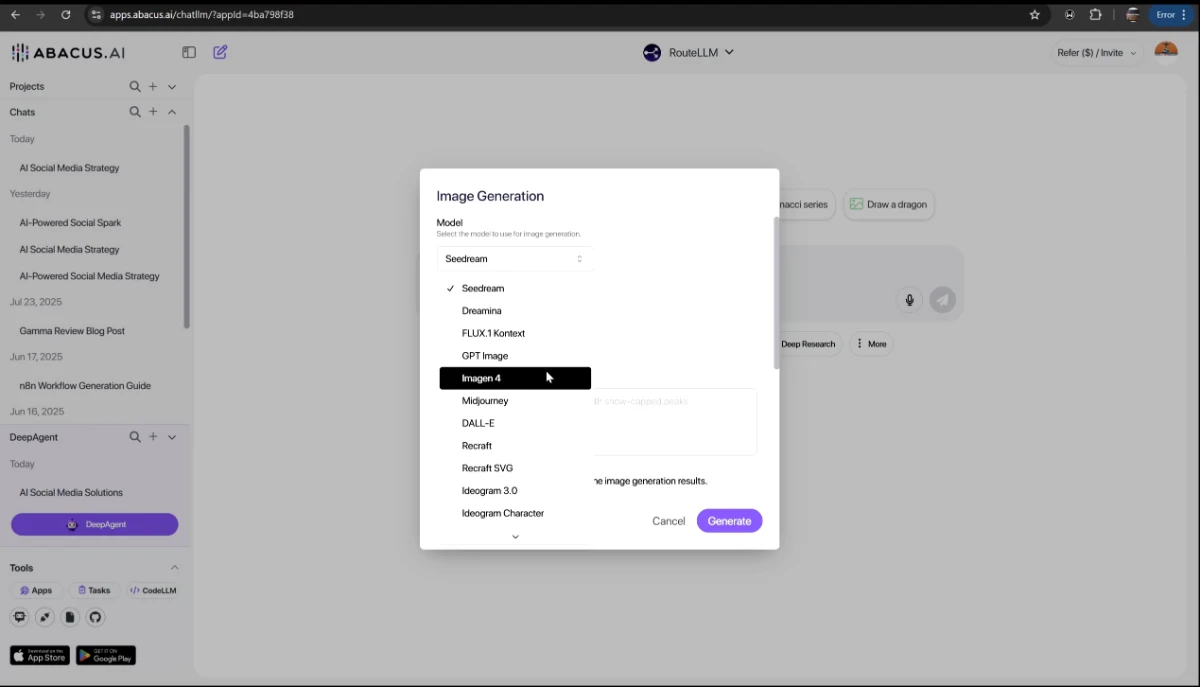Click the Error menu button in Chrome

click(x=1171, y=15)
